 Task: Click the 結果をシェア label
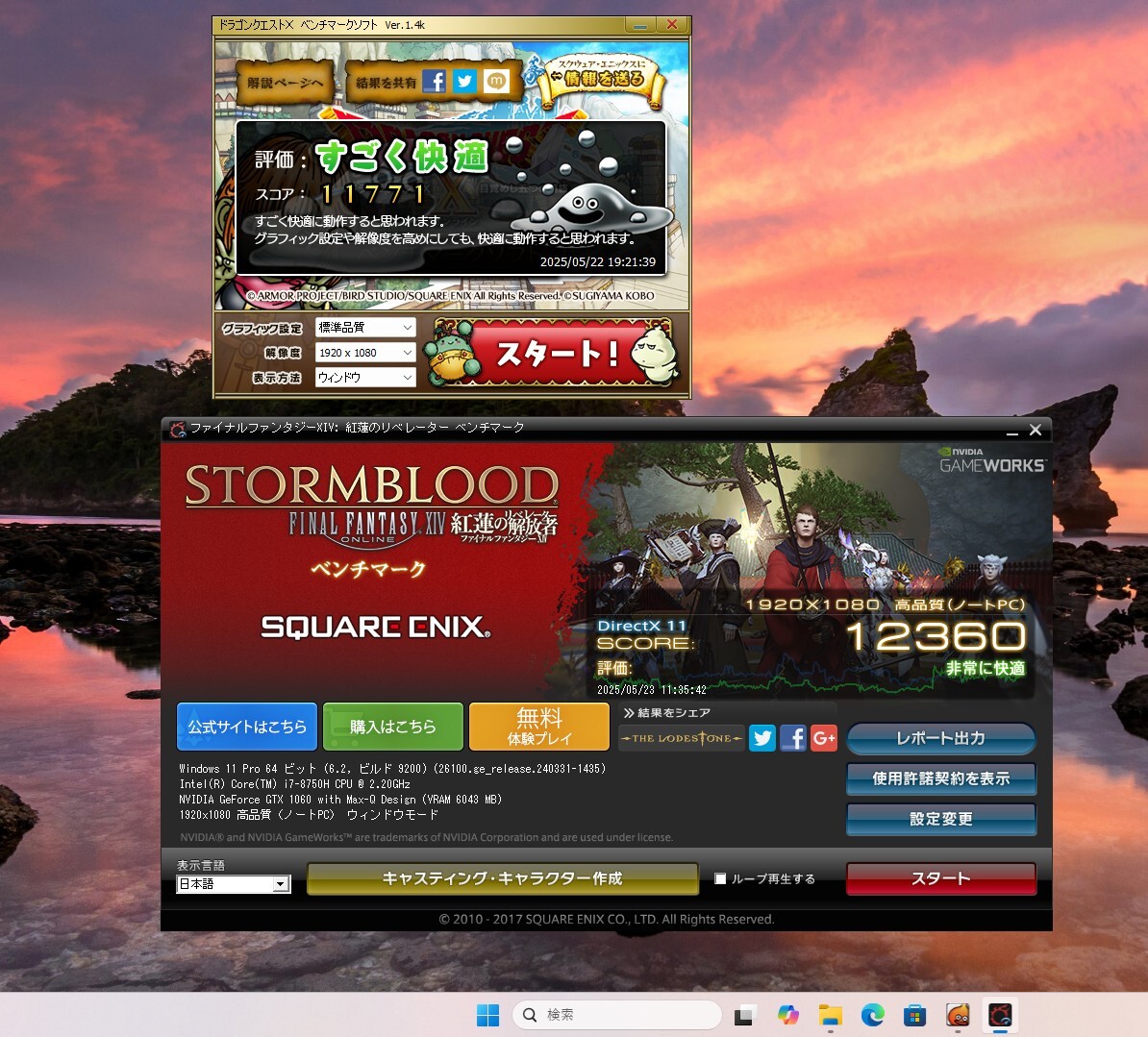[x=674, y=713]
